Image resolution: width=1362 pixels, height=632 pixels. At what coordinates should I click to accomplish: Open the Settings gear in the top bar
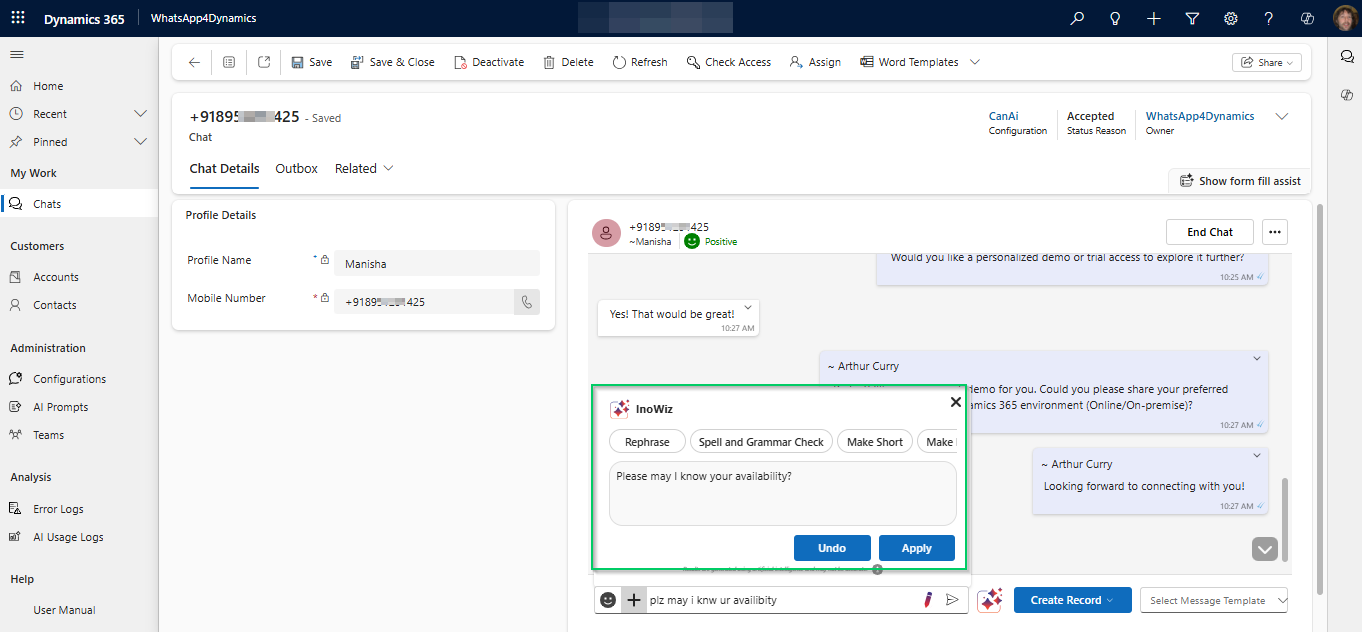coord(1230,18)
